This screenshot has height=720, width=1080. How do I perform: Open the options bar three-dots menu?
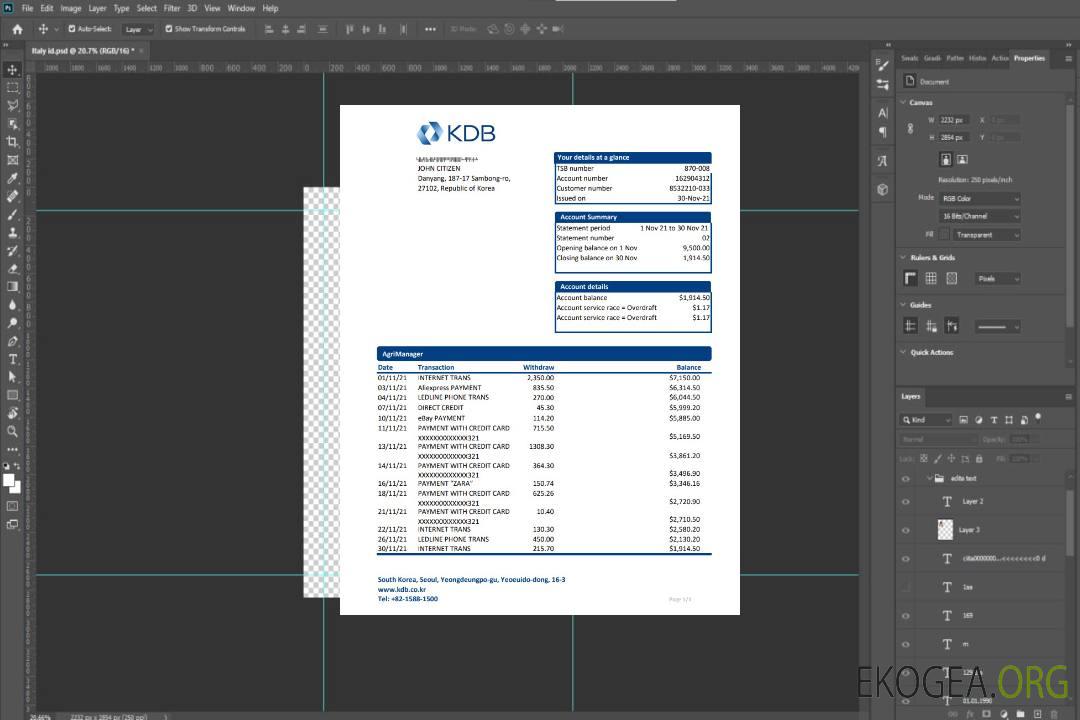430,29
